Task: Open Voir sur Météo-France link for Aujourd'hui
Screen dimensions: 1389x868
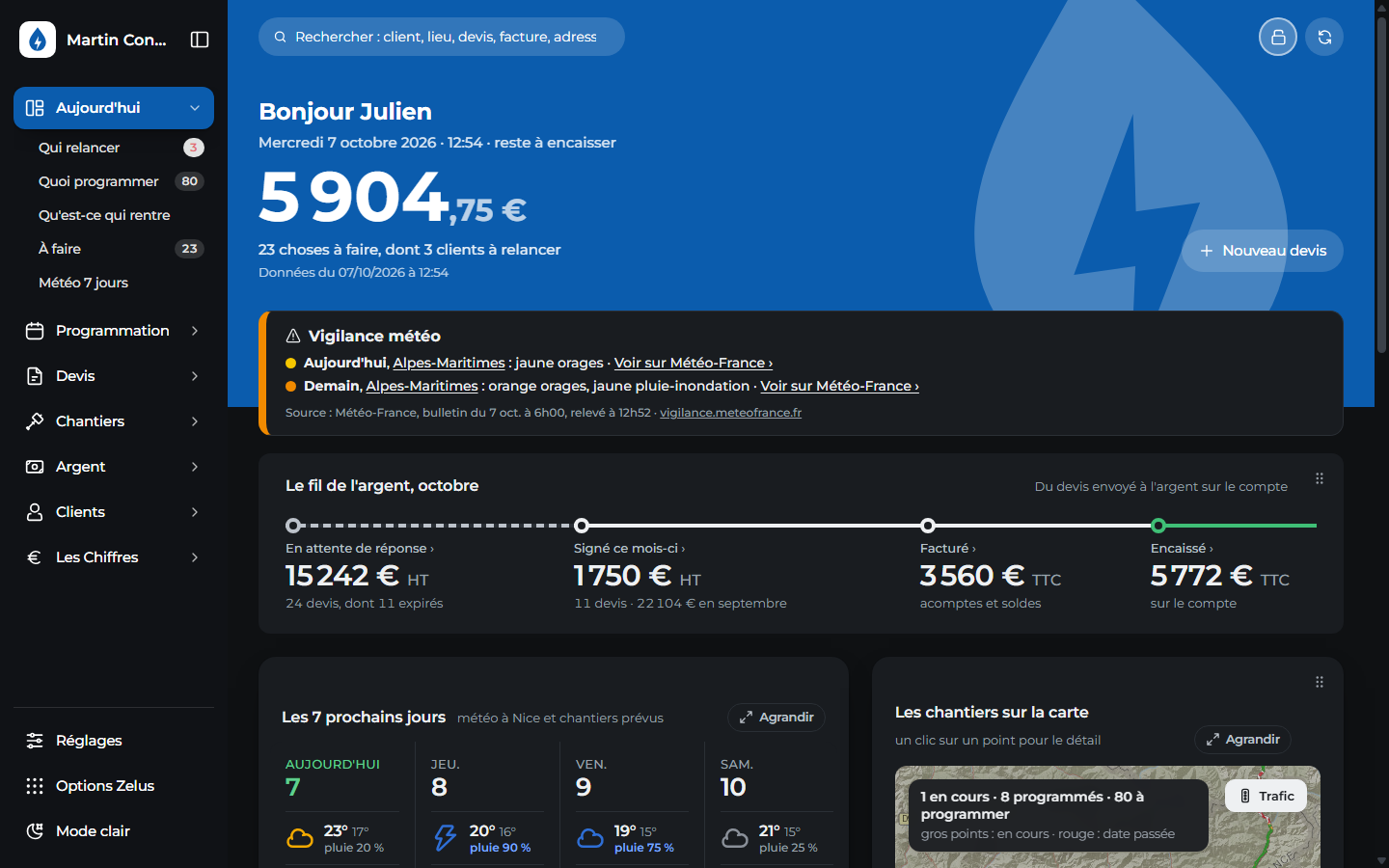Action: tap(694, 363)
